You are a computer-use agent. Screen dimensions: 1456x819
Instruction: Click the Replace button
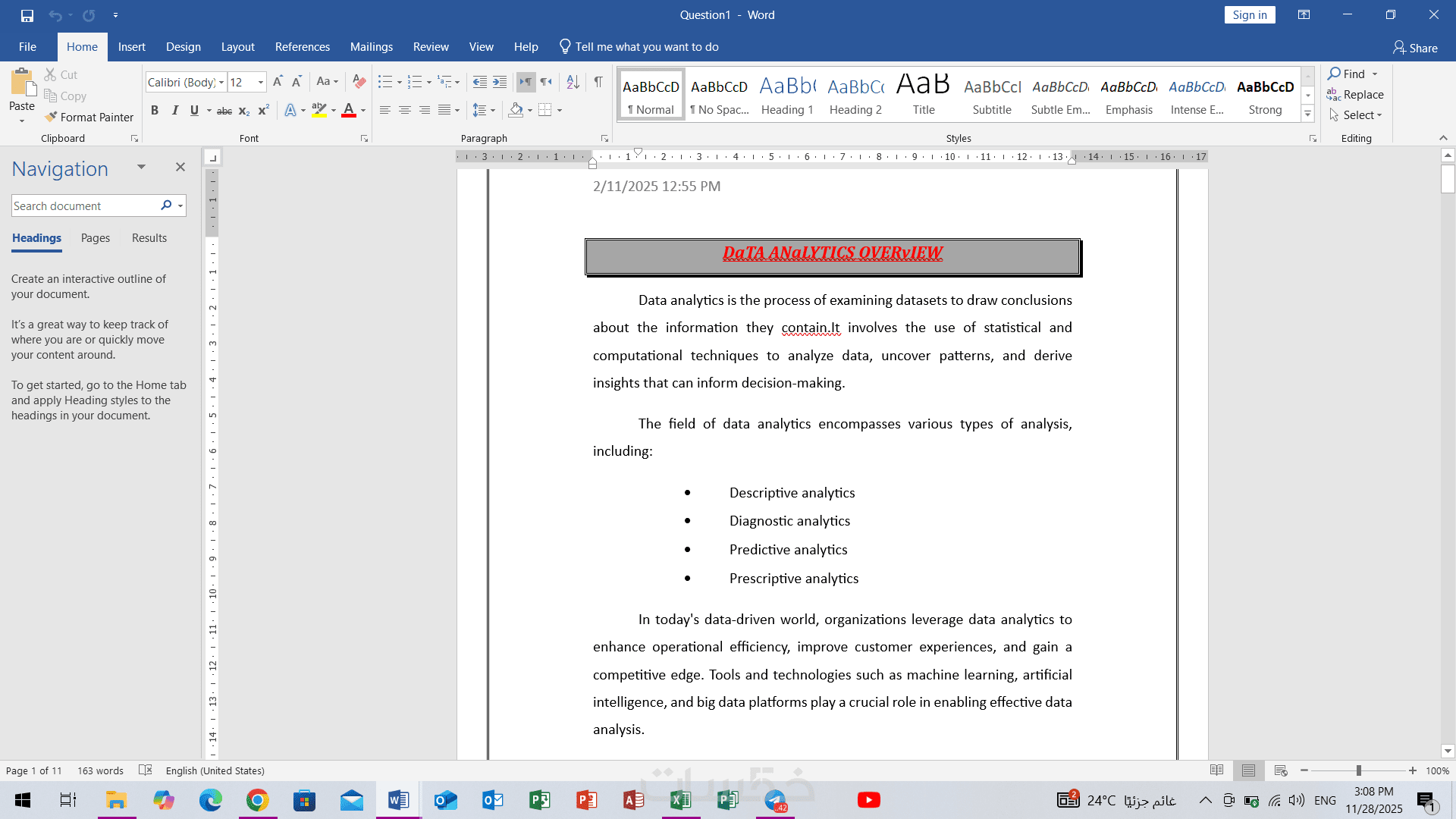(1356, 95)
